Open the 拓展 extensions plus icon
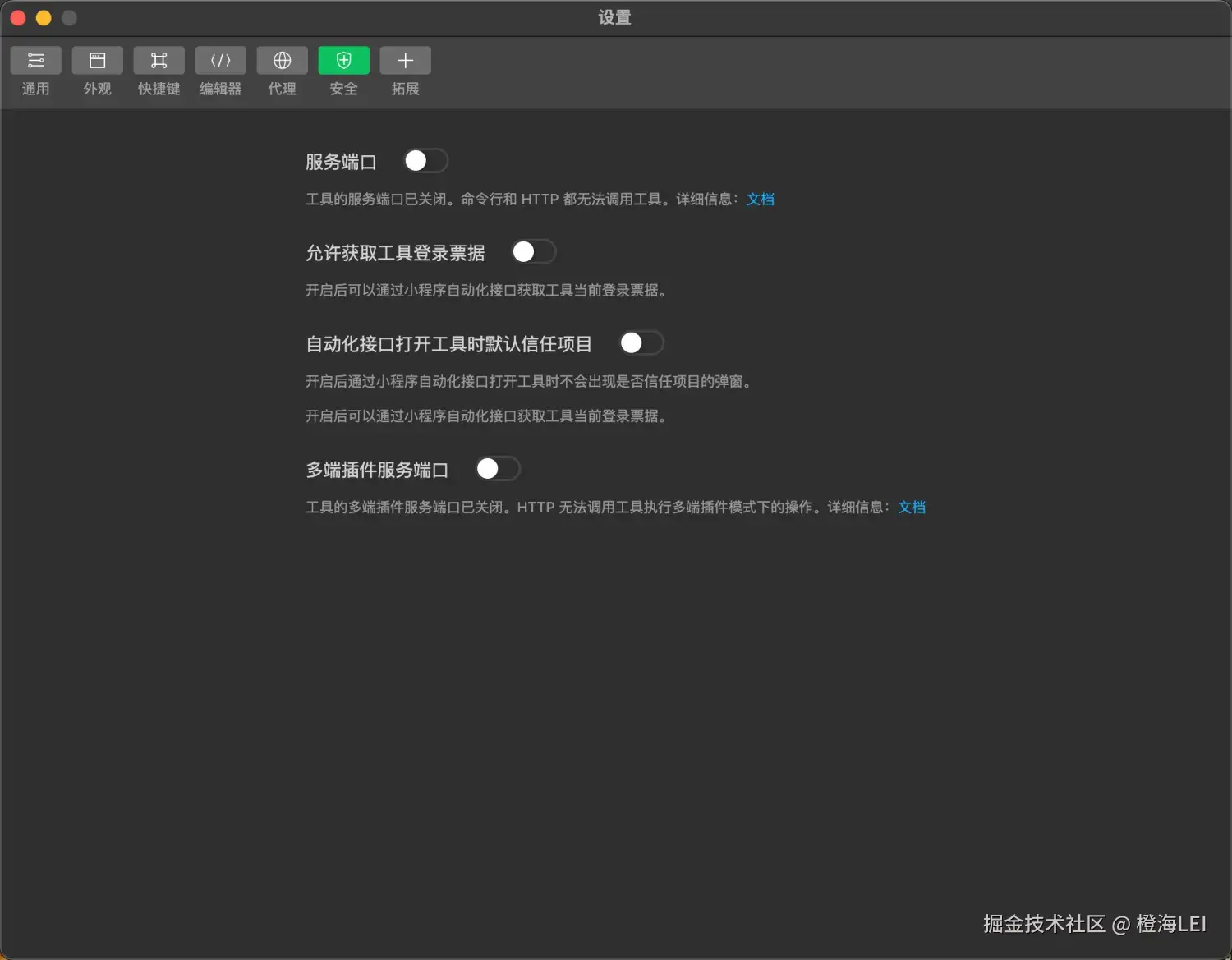 coord(405,61)
